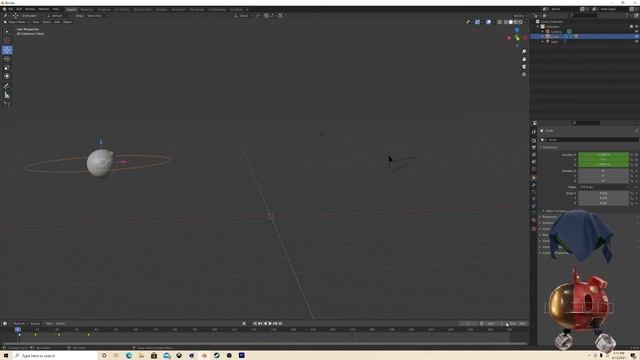Select the Select Box tool
Image resolution: width=640 pixels, height=360 pixels.
pos(7,31)
